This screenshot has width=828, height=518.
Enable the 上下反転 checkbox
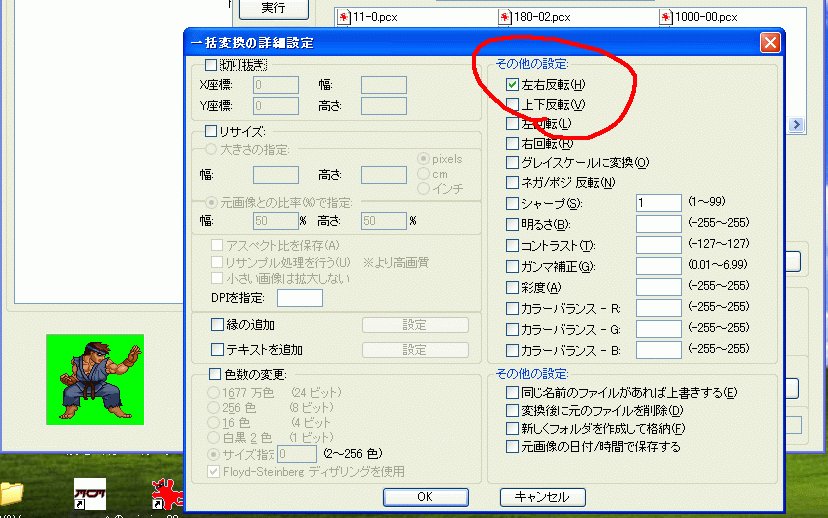click(513, 104)
